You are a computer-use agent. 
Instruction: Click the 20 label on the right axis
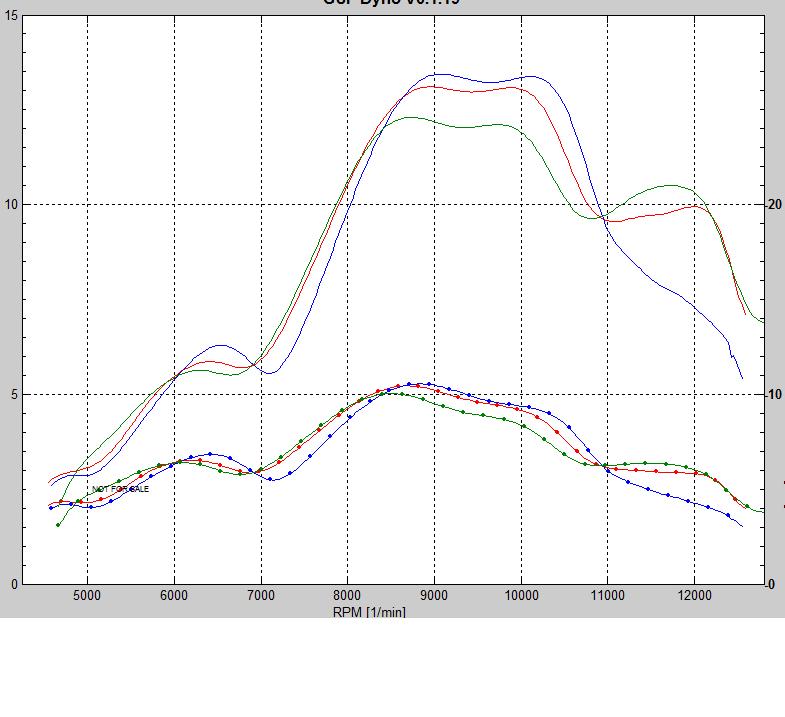point(773,204)
